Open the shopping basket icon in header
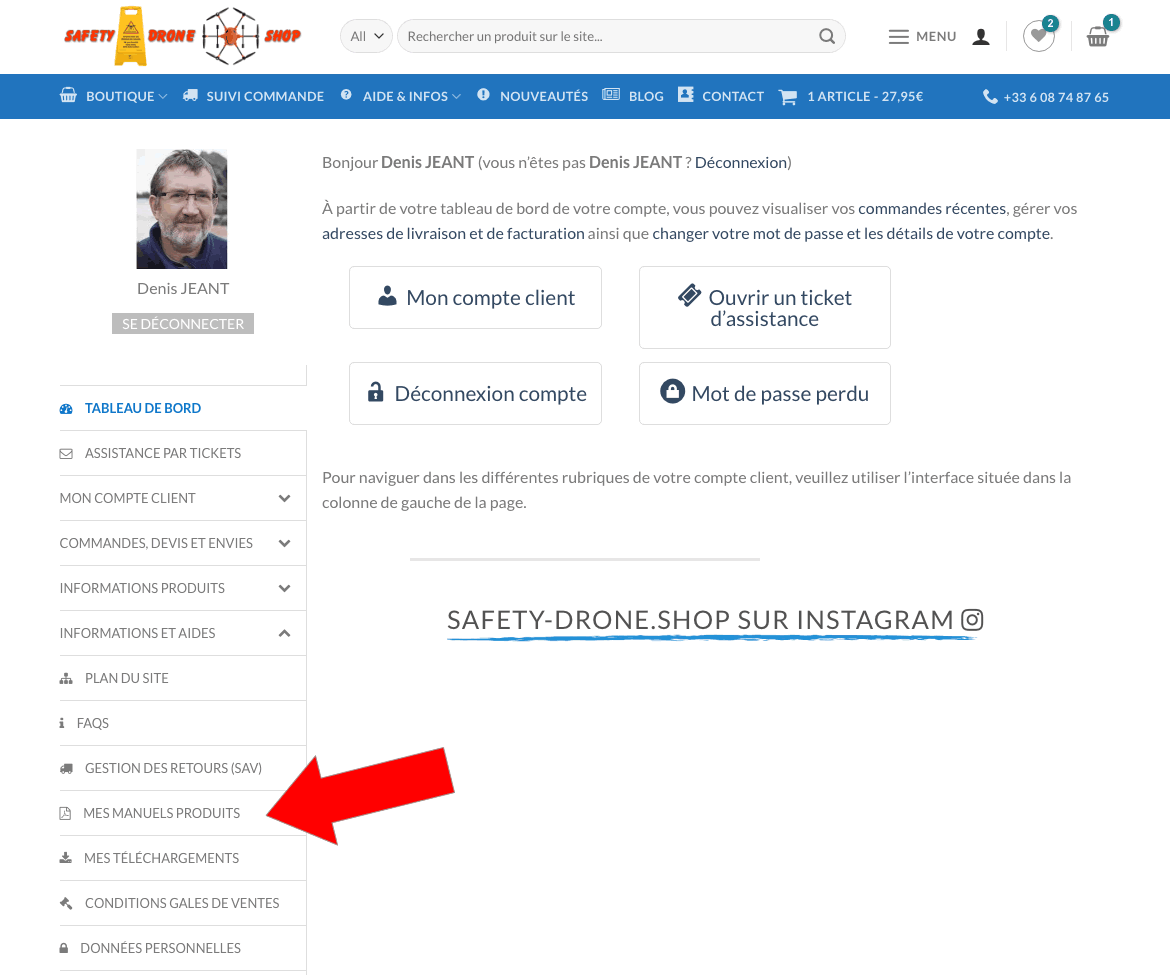1170x975 pixels. [1098, 37]
